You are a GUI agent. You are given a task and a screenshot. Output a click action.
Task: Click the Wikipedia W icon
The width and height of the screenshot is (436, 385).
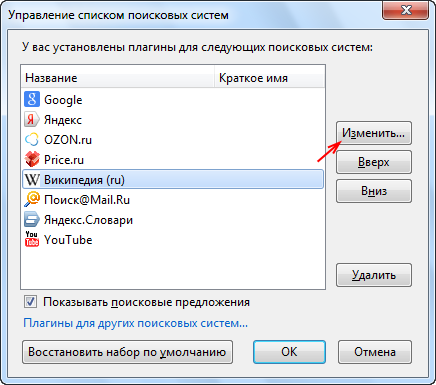32,180
